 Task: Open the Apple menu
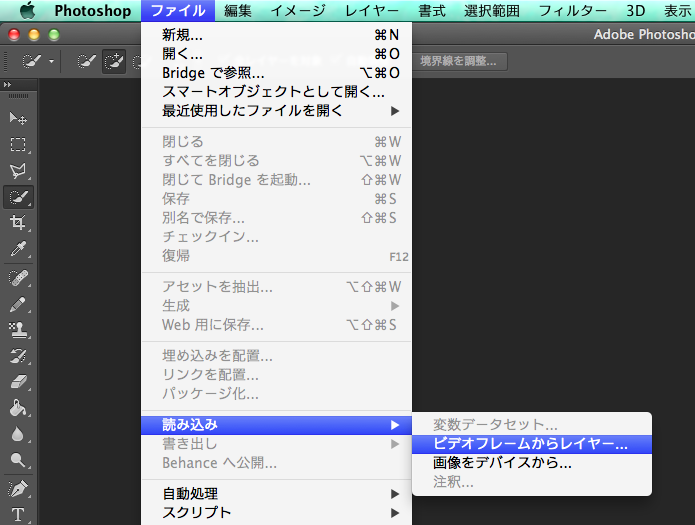pyautogui.click(x=27, y=11)
